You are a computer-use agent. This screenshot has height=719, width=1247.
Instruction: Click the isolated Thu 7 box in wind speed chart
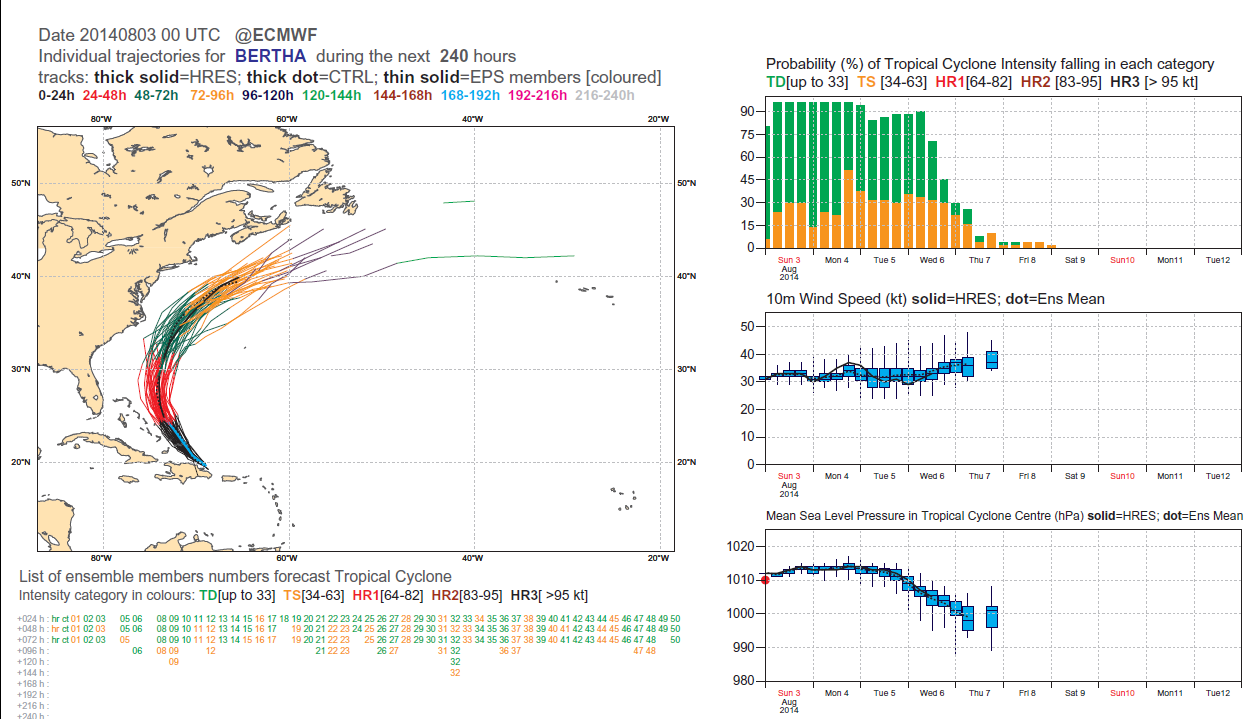991,360
